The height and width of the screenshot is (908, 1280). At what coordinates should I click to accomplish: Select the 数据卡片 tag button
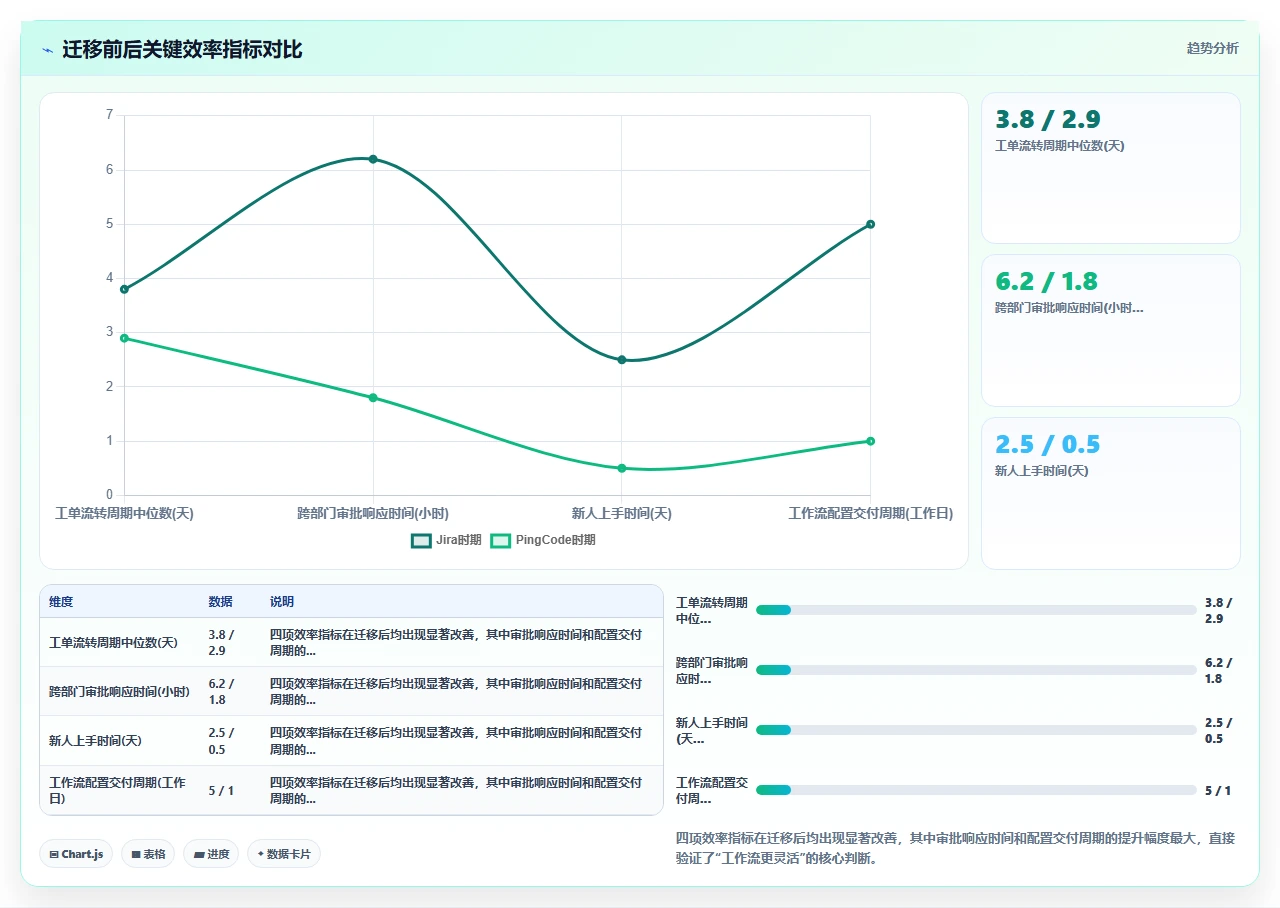(x=284, y=854)
